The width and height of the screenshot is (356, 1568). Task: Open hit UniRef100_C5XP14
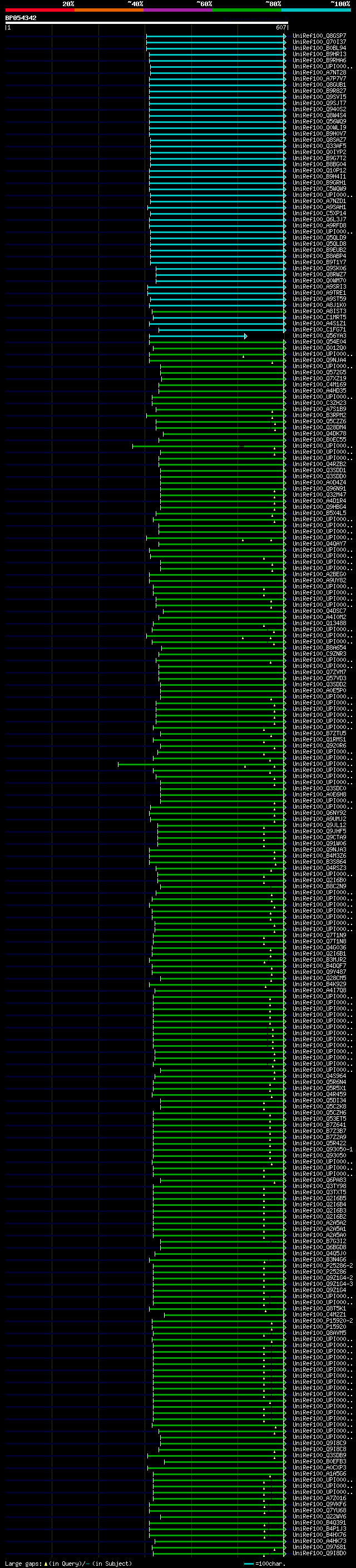pos(319,213)
